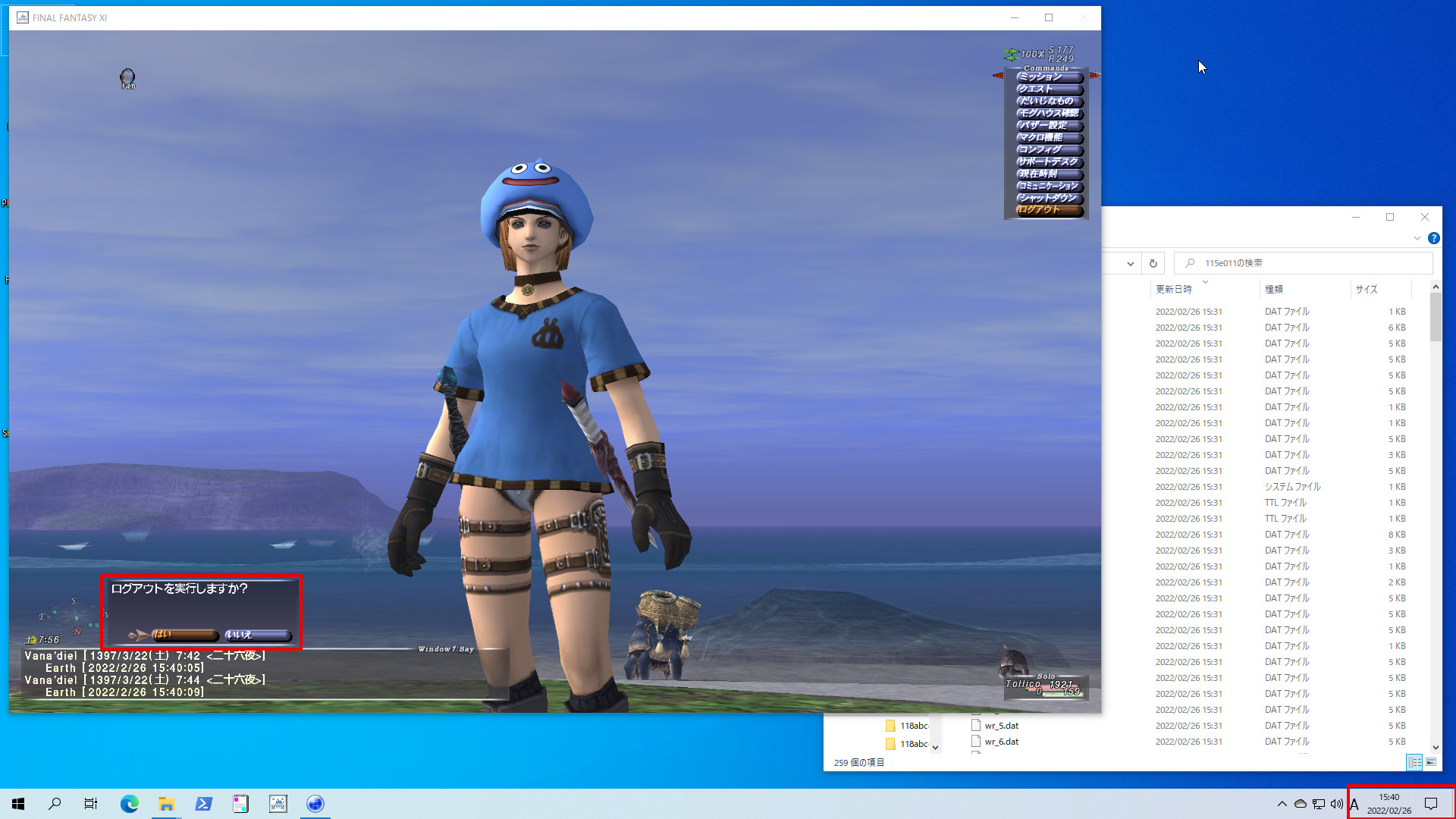This screenshot has height=819, width=1456.
Task: Open volume control tray icon
Action: [1337, 804]
